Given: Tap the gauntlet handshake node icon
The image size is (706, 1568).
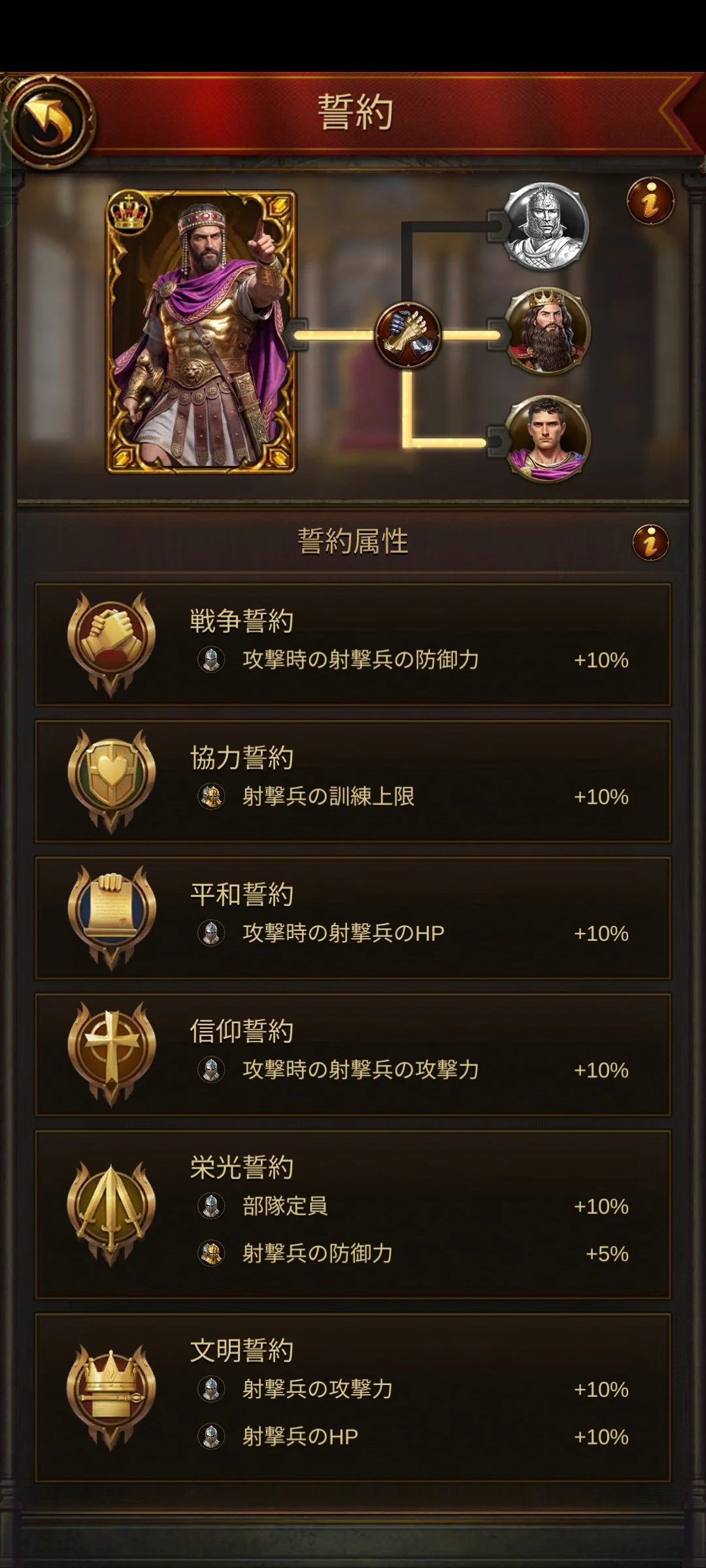Looking at the screenshot, I should [x=408, y=335].
